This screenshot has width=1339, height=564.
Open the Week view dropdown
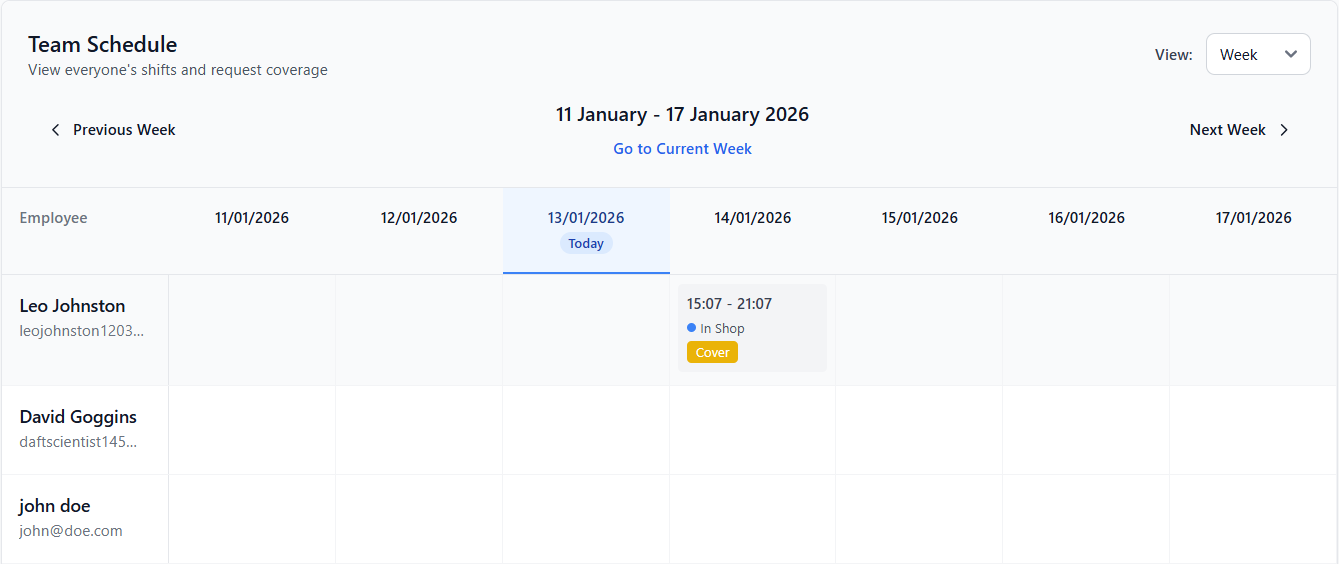1257,55
